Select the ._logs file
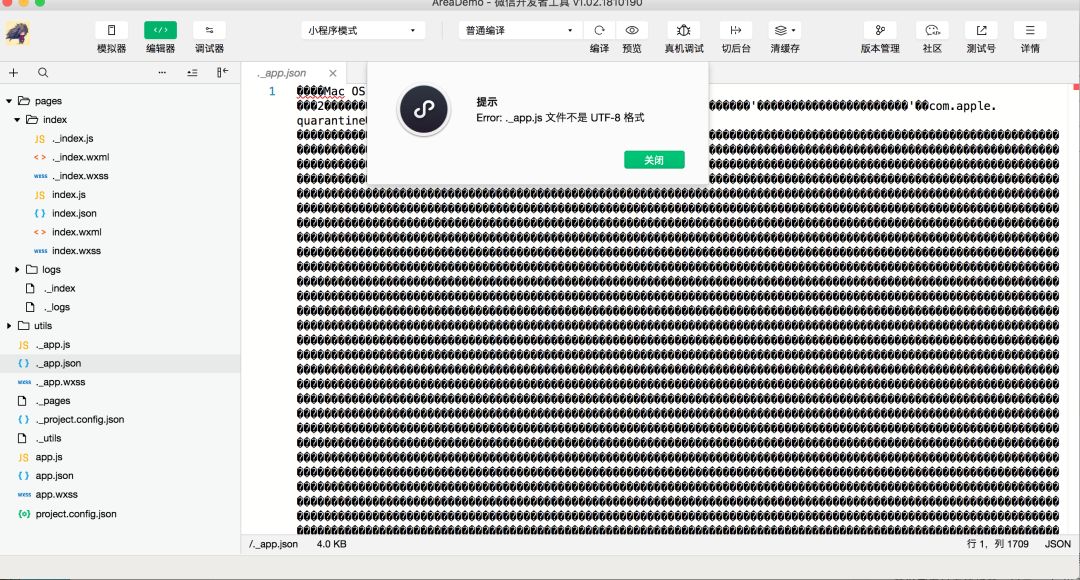Viewport: 1080px width, 580px height. click(56, 307)
